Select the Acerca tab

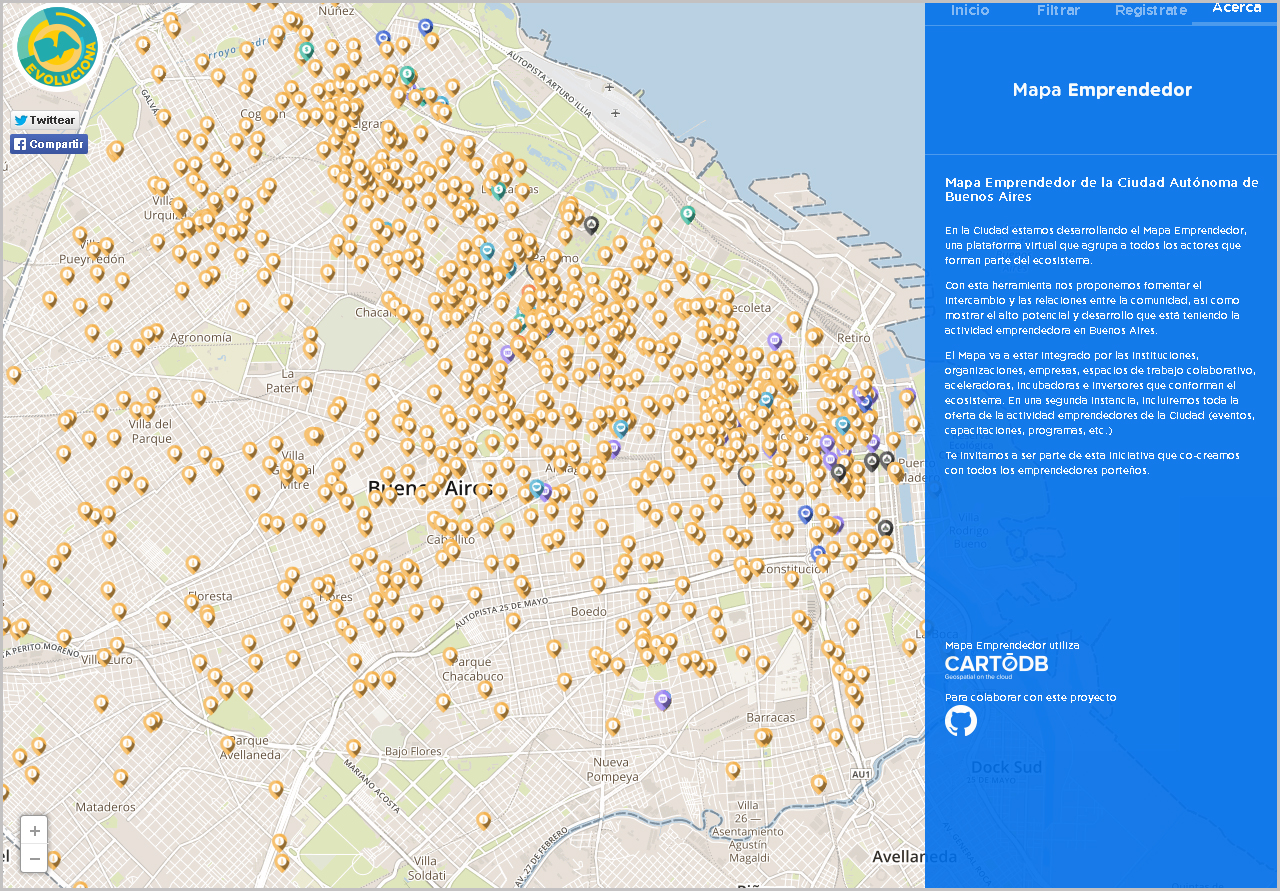pyautogui.click(x=1236, y=8)
